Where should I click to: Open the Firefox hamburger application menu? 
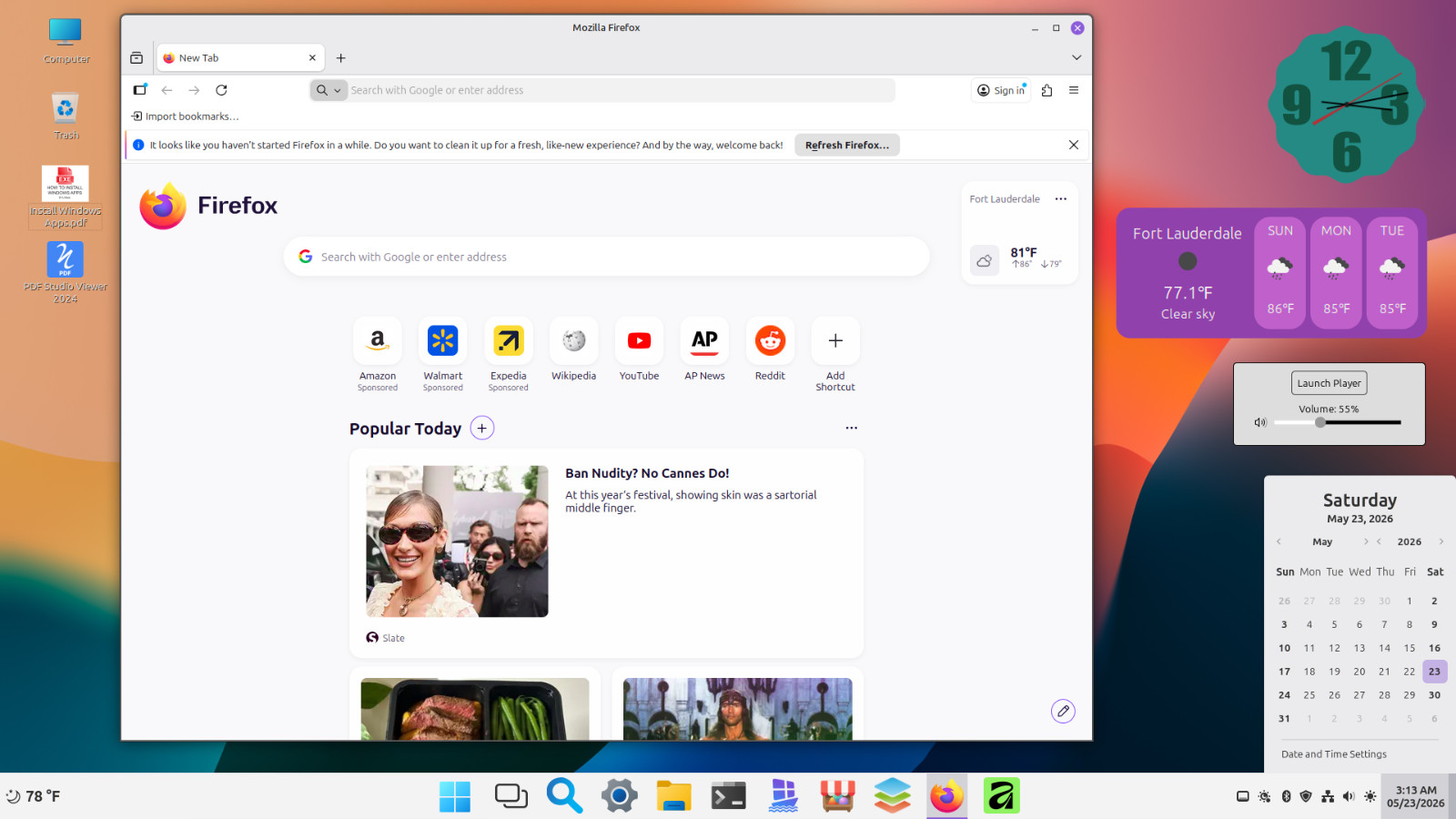1074,90
